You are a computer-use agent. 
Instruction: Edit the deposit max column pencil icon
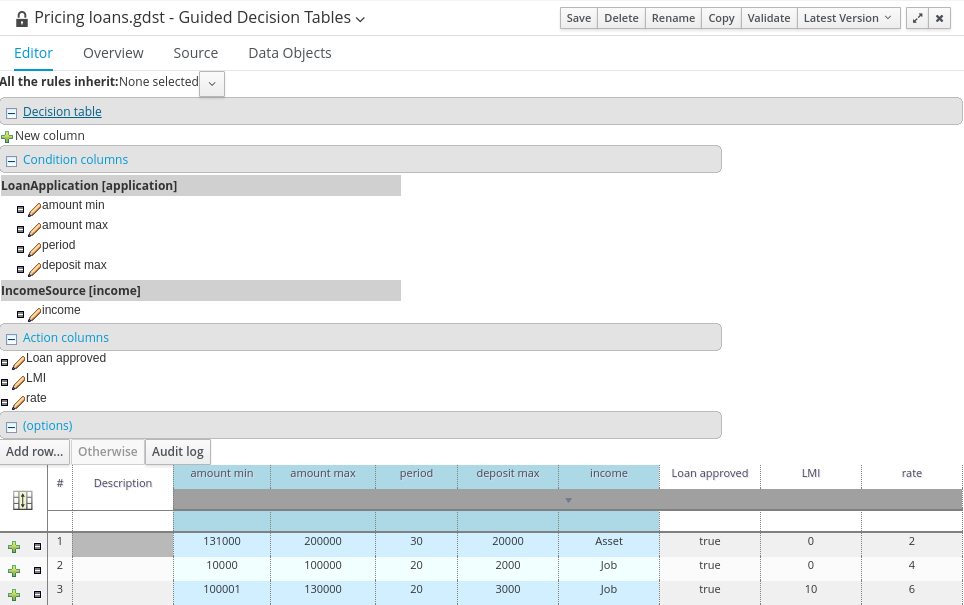coord(34,269)
